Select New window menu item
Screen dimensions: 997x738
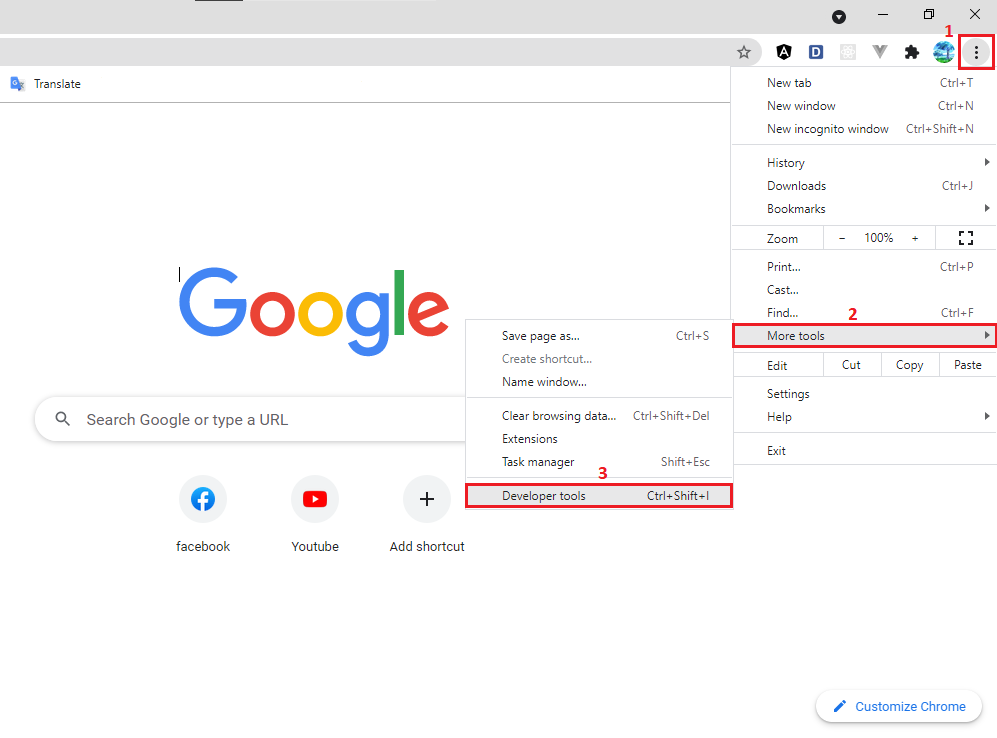(x=864, y=106)
